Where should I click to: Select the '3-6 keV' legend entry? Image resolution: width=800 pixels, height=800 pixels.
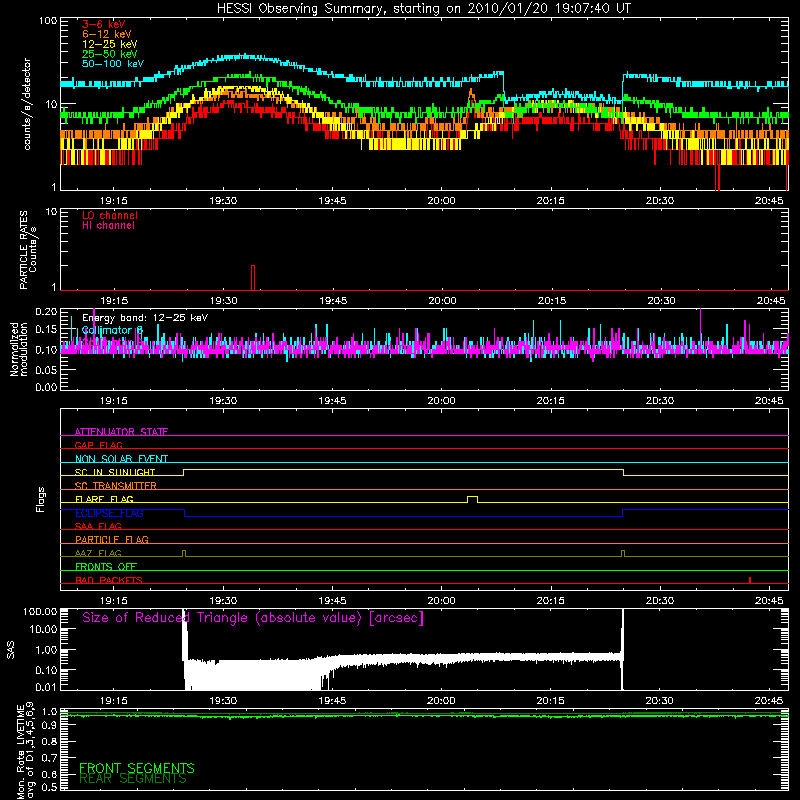104,24
